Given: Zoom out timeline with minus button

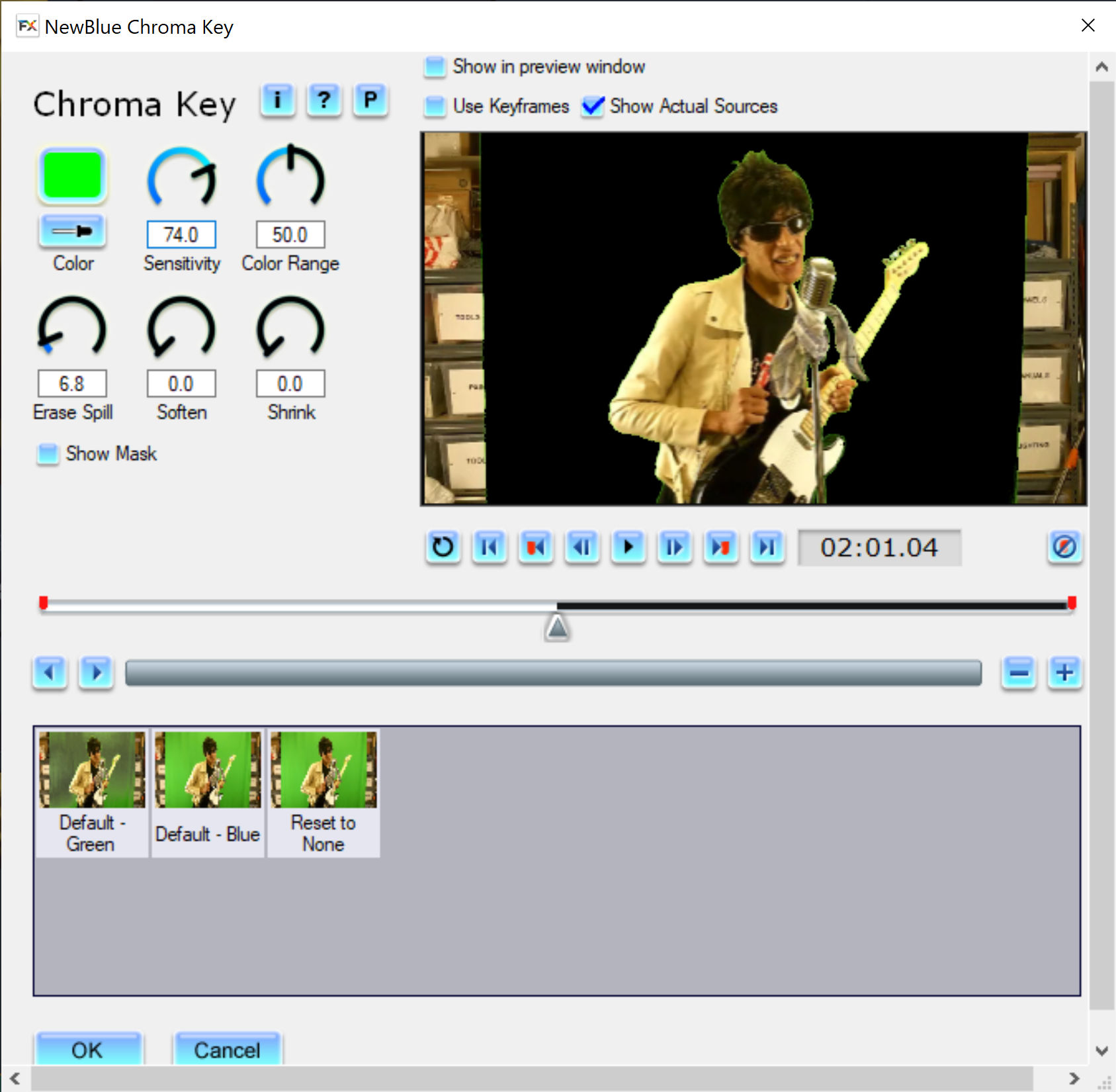Looking at the screenshot, I should [x=1019, y=673].
